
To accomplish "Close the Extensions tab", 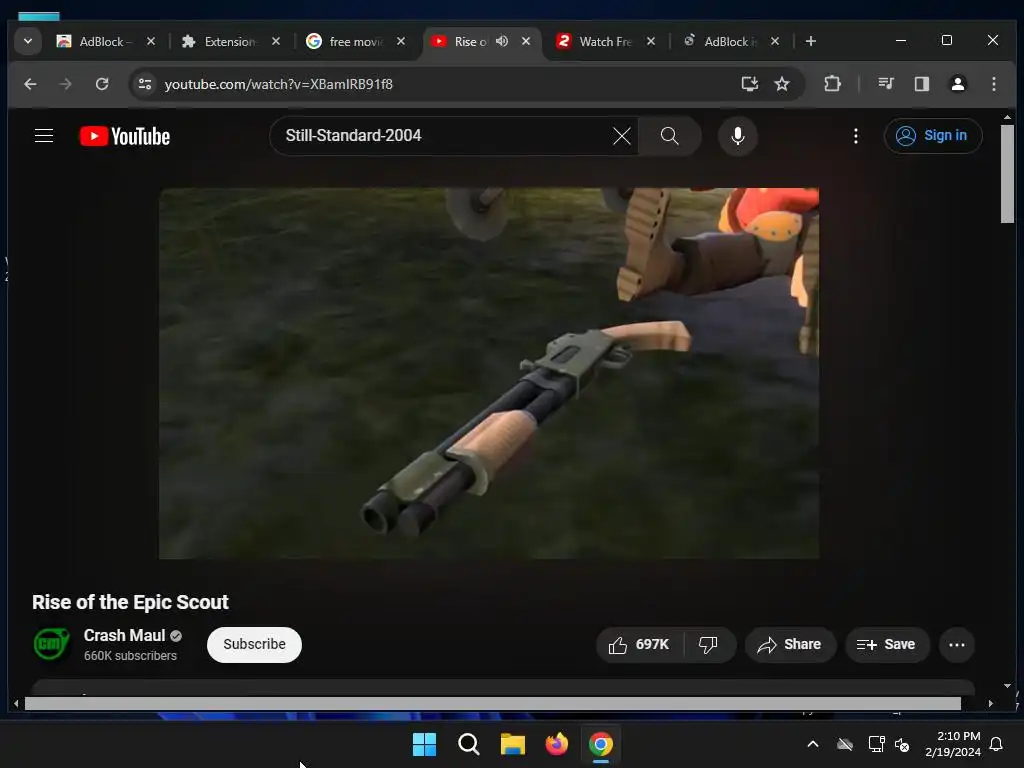I will pyautogui.click(x=276, y=41).
